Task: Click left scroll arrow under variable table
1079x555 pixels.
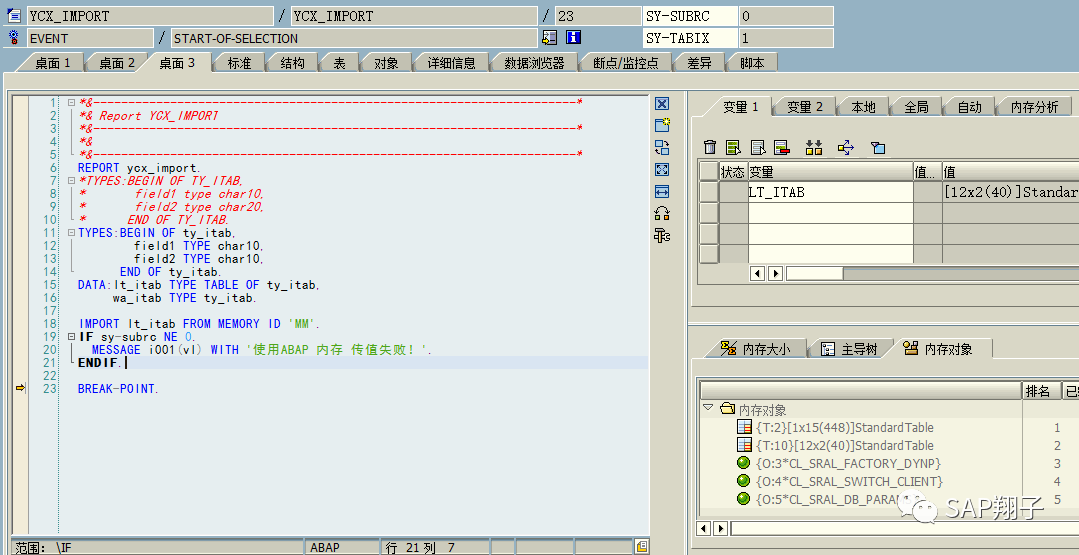Action: 758,273
